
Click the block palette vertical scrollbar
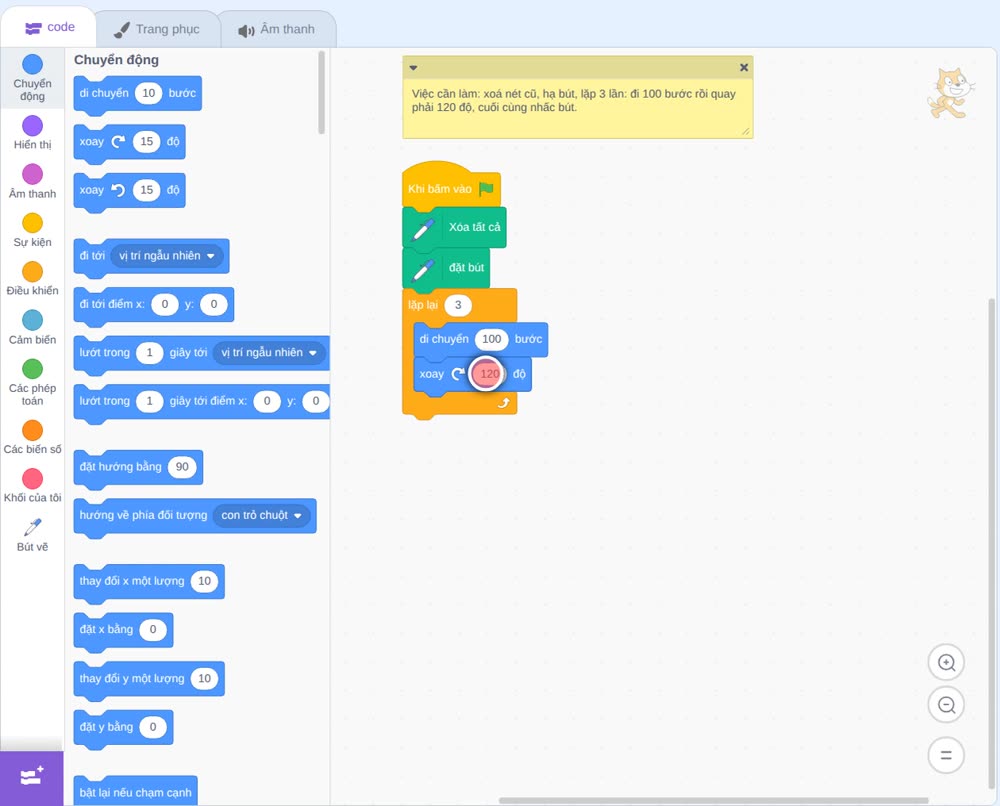321,93
